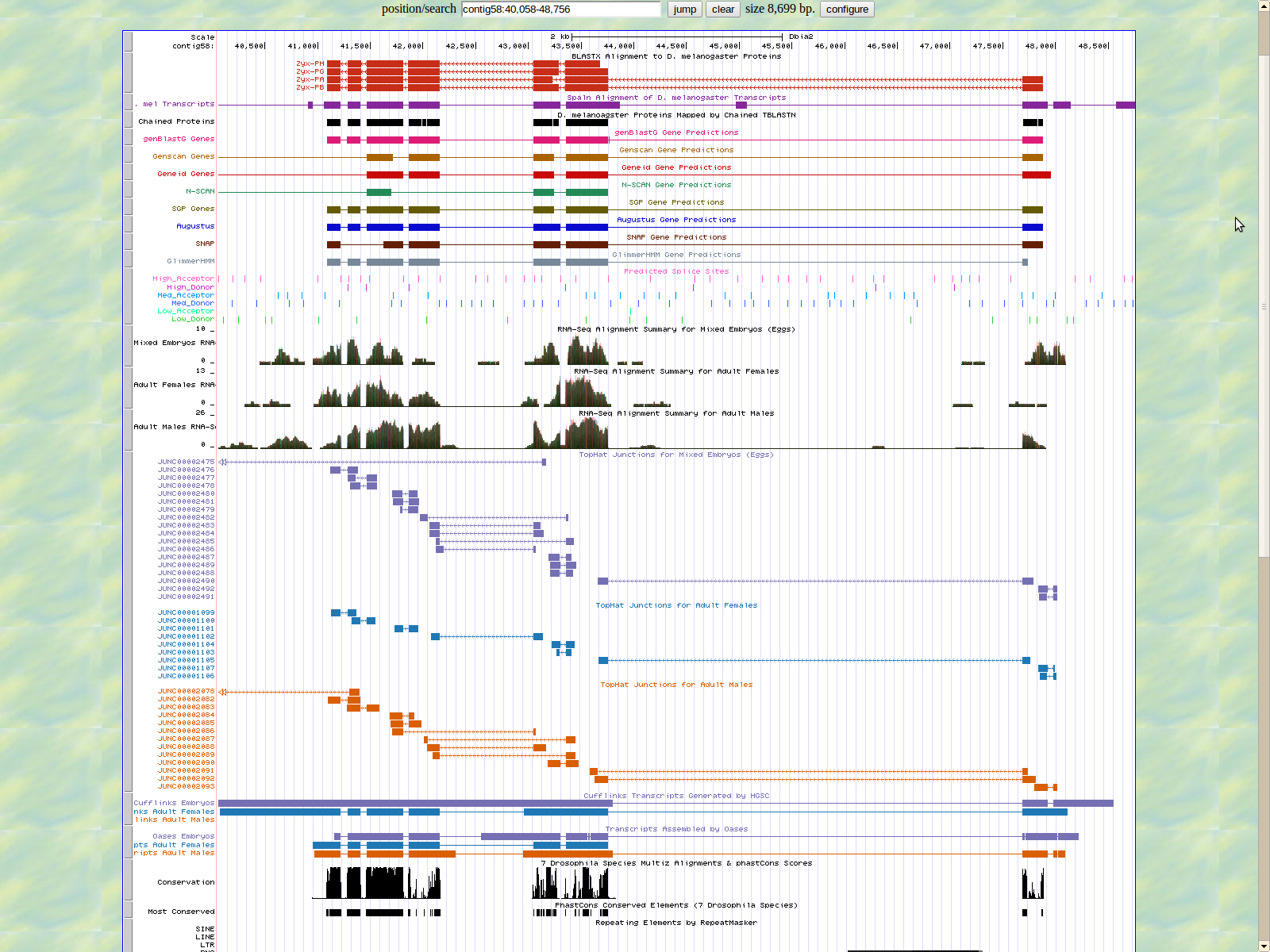Click the gray side bar beside Conservation track

[128, 879]
